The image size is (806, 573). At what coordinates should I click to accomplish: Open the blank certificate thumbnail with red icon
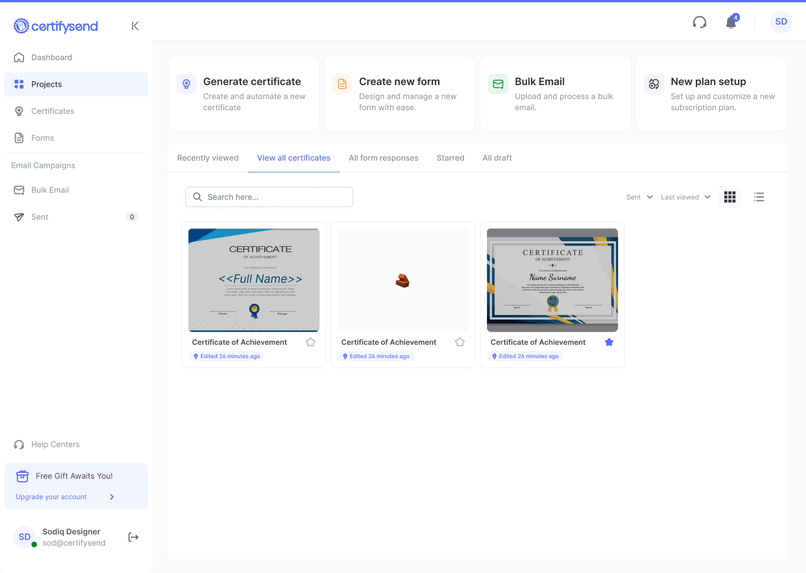(x=403, y=280)
